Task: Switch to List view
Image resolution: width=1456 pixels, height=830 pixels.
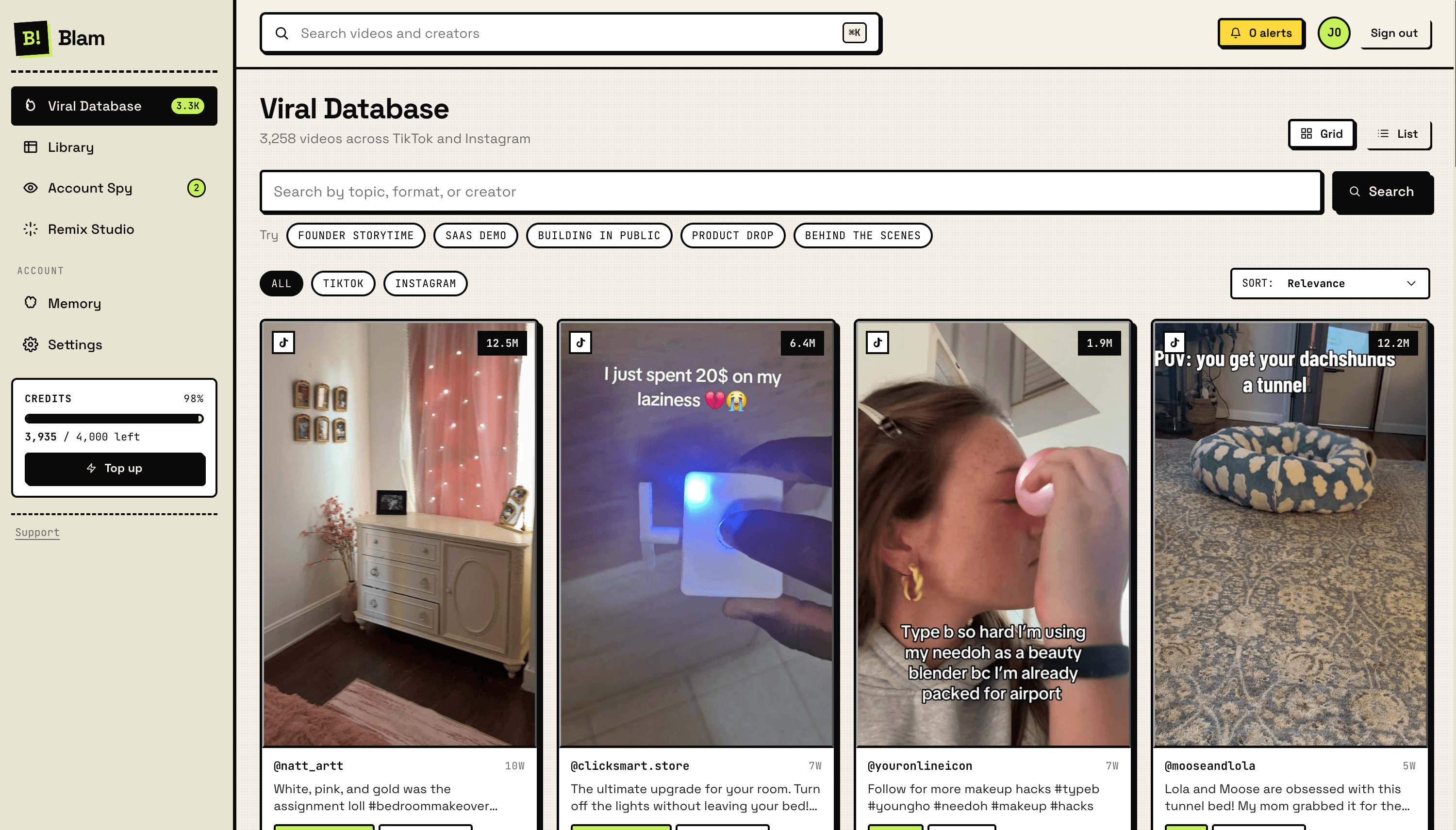Action: click(x=1399, y=133)
